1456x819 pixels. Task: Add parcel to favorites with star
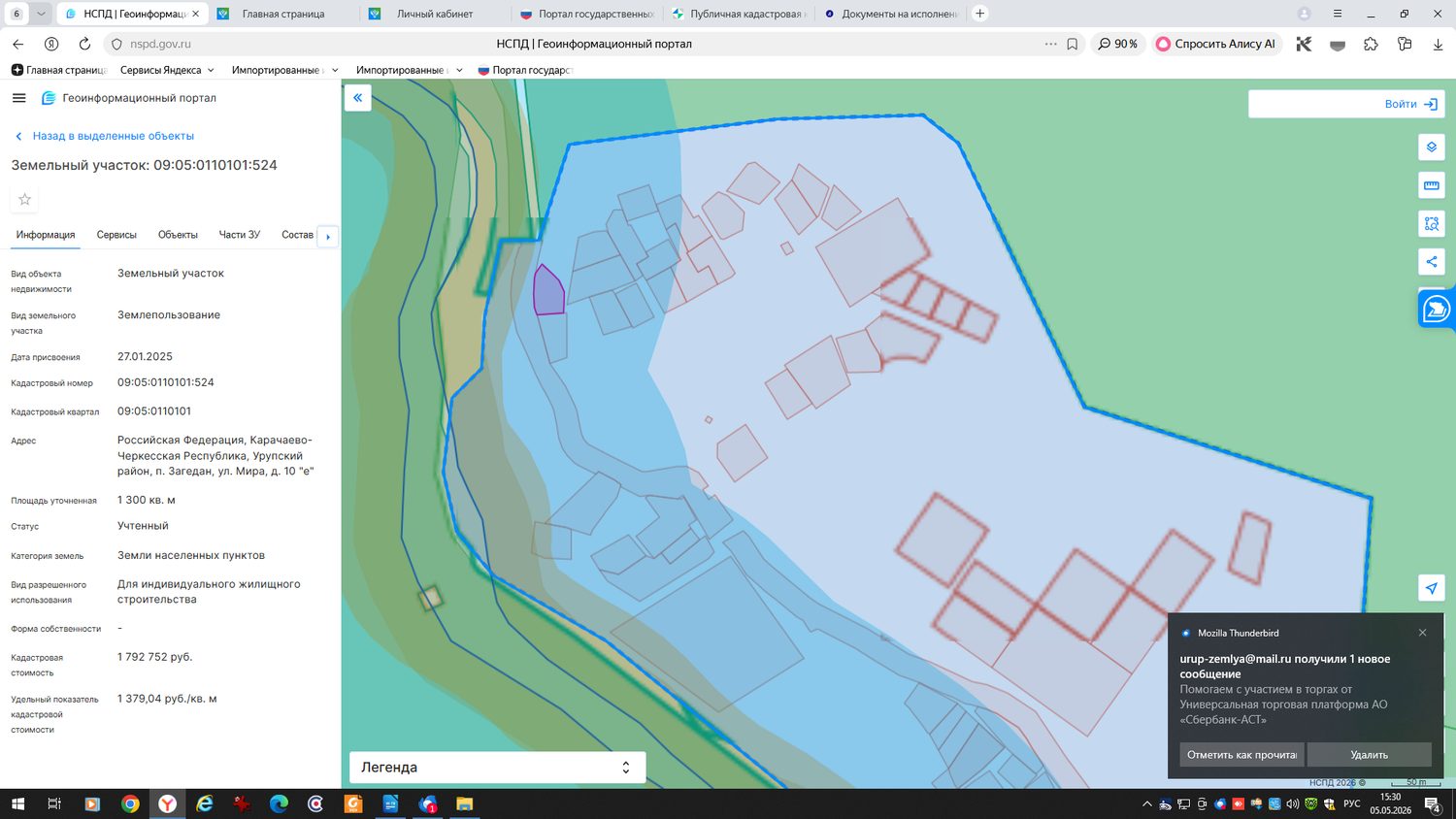coord(25,200)
